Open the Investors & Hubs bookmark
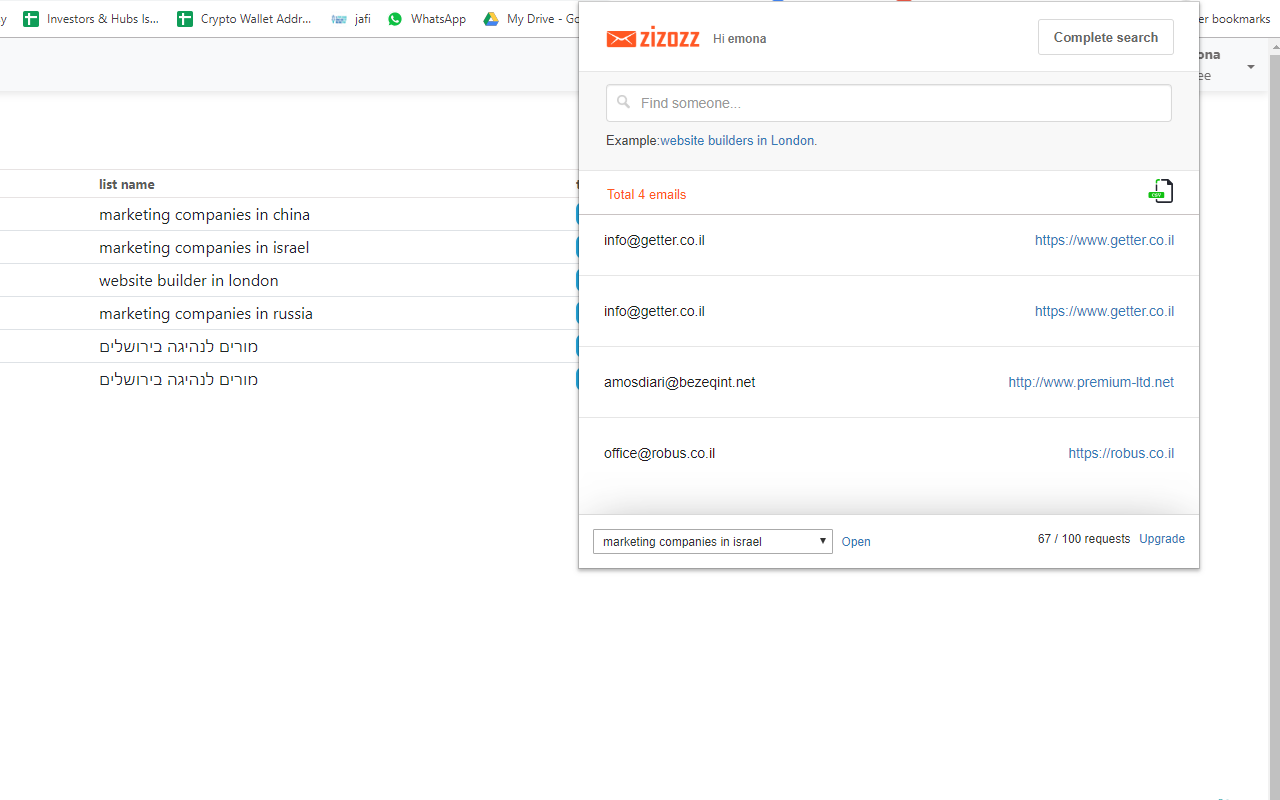The image size is (1280, 800). 91,19
